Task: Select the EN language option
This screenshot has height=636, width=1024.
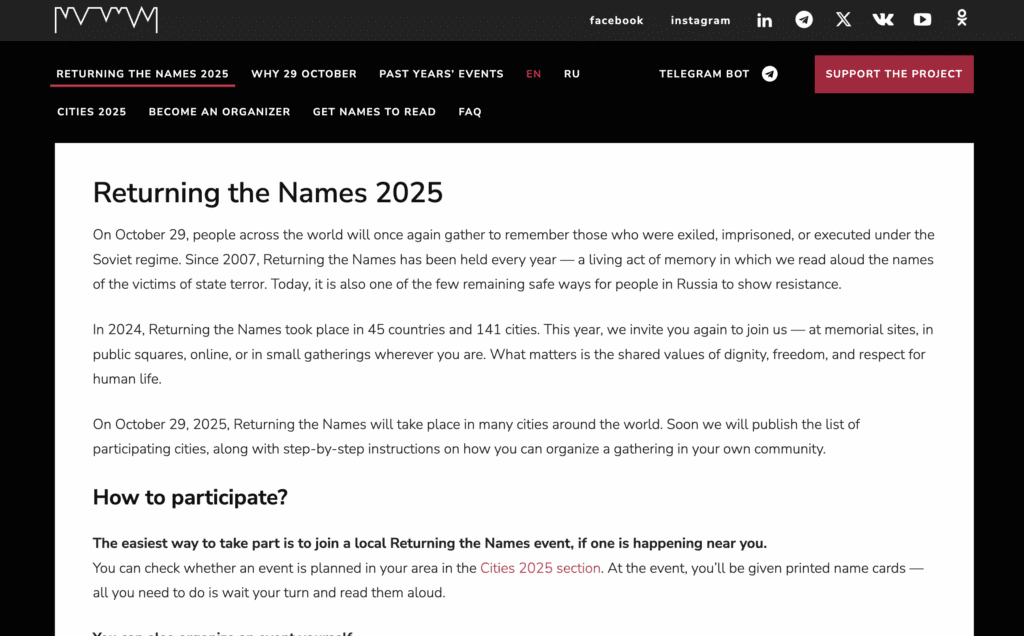Action: pos(534,74)
